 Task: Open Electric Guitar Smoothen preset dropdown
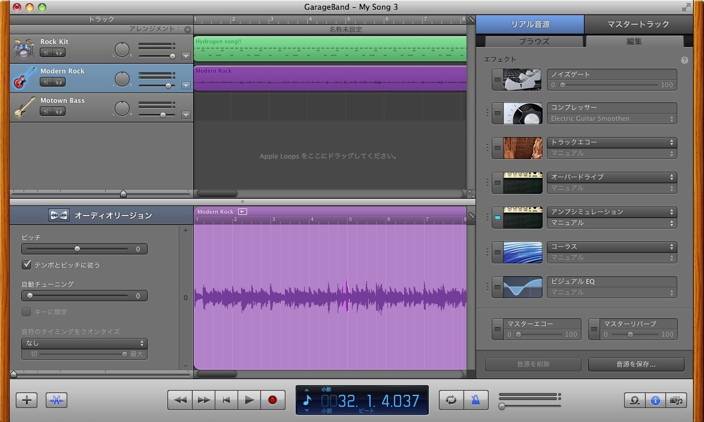pyautogui.click(x=612, y=119)
